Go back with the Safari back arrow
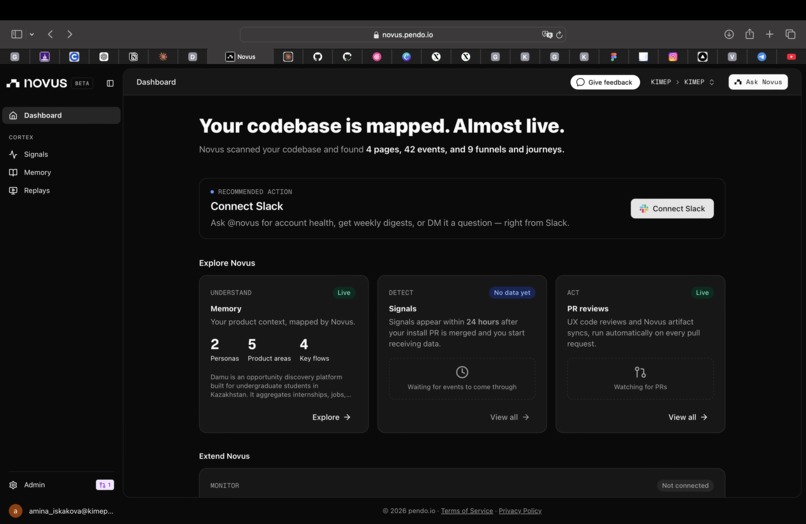 (x=50, y=34)
